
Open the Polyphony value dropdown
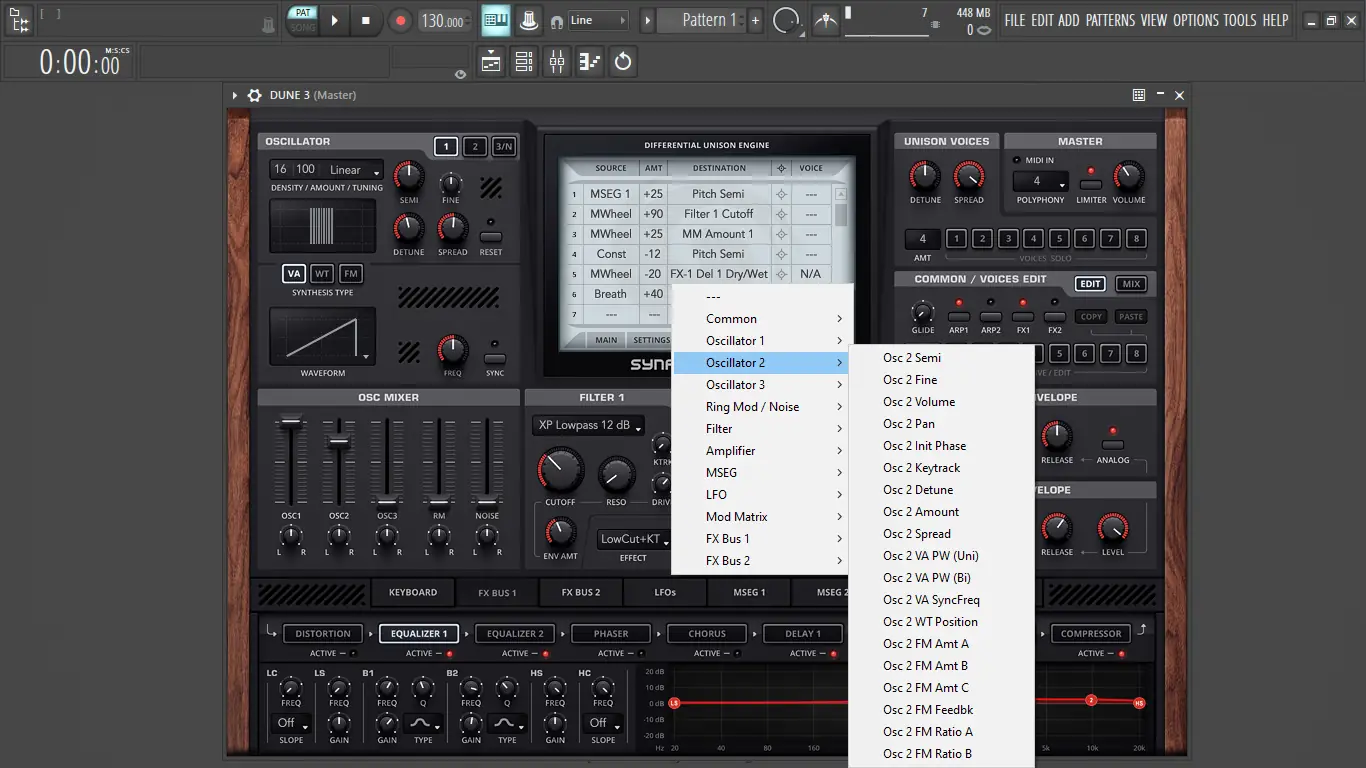(1041, 181)
